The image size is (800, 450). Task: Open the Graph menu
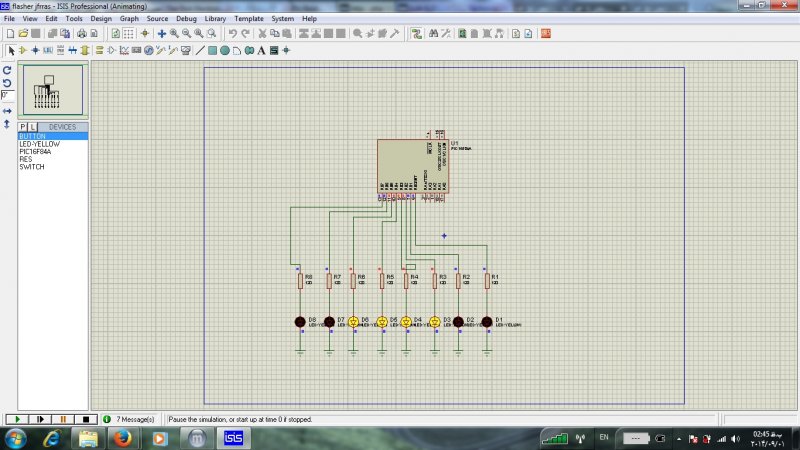tap(129, 18)
